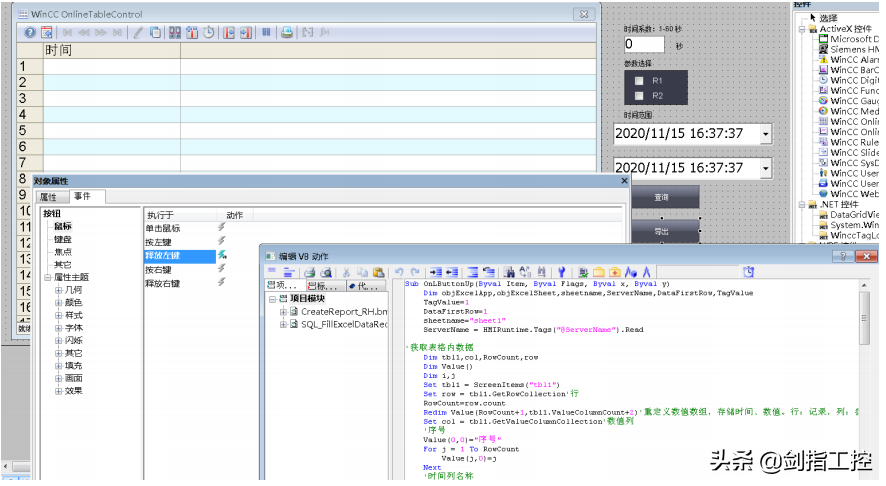Expand the 字体 property group
The height and width of the screenshot is (486, 886).
coord(59,327)
